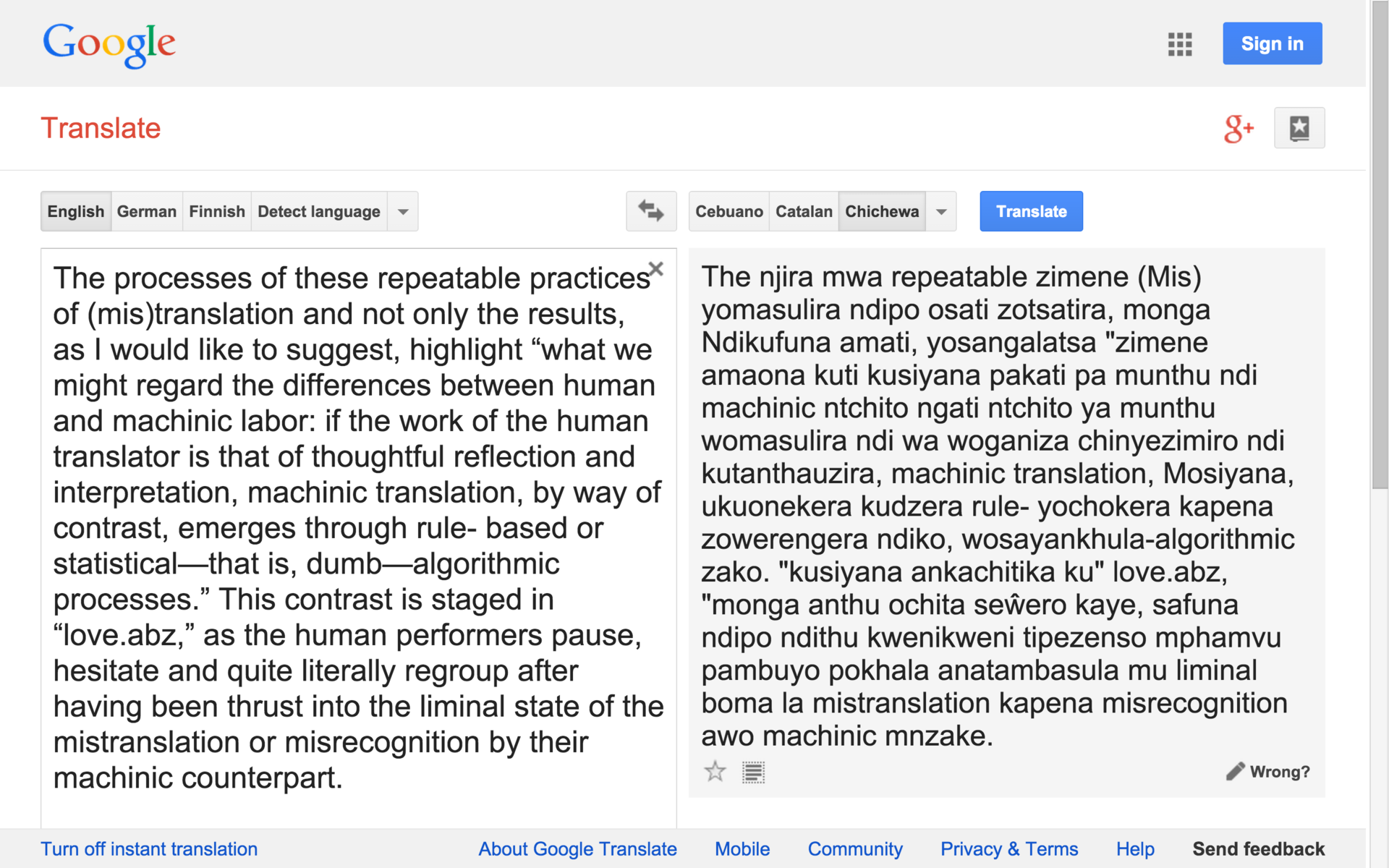Star the translation to save it
This screenshot has width=1389, height=868.
coord(715,772)
